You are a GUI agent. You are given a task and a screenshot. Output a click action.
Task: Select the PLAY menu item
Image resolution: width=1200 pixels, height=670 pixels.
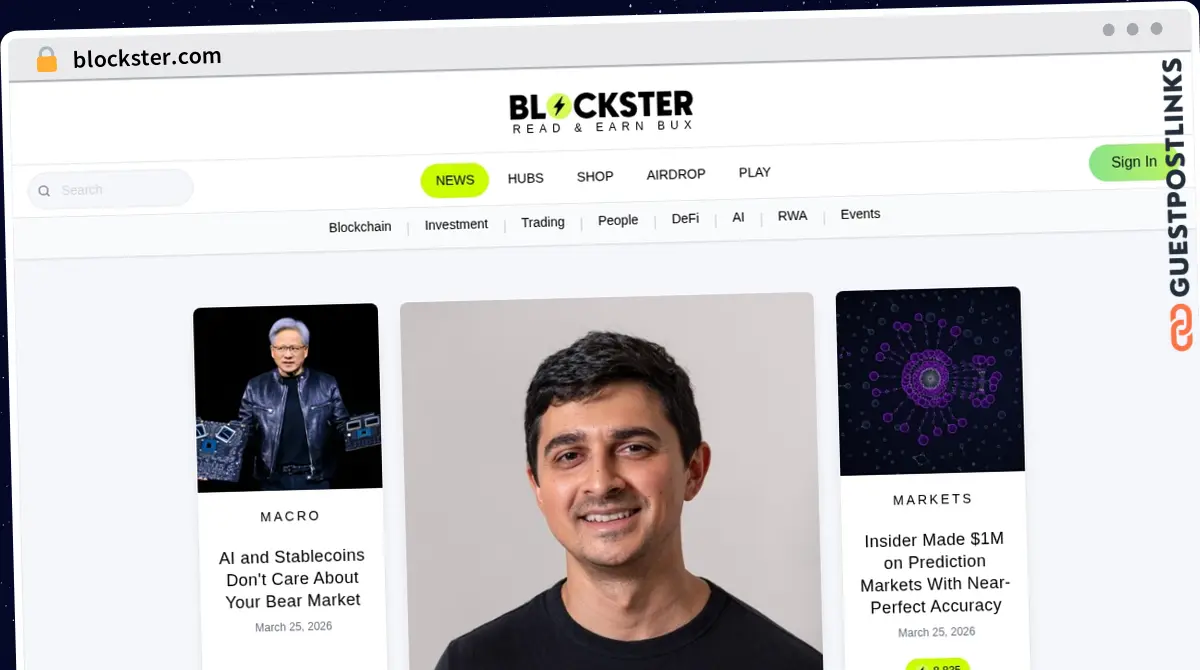[x=755, y=172]
